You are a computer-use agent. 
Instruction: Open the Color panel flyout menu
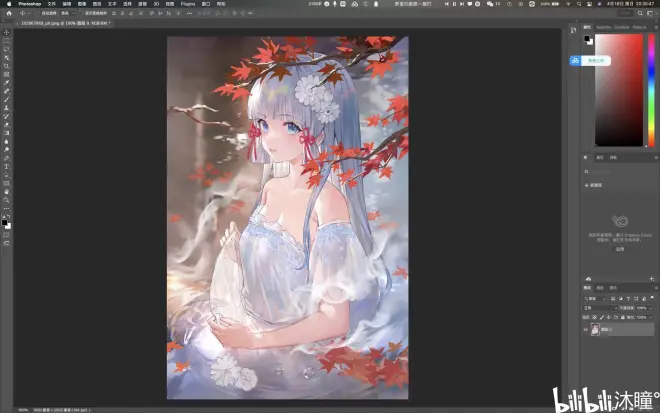tap(656, 27)
